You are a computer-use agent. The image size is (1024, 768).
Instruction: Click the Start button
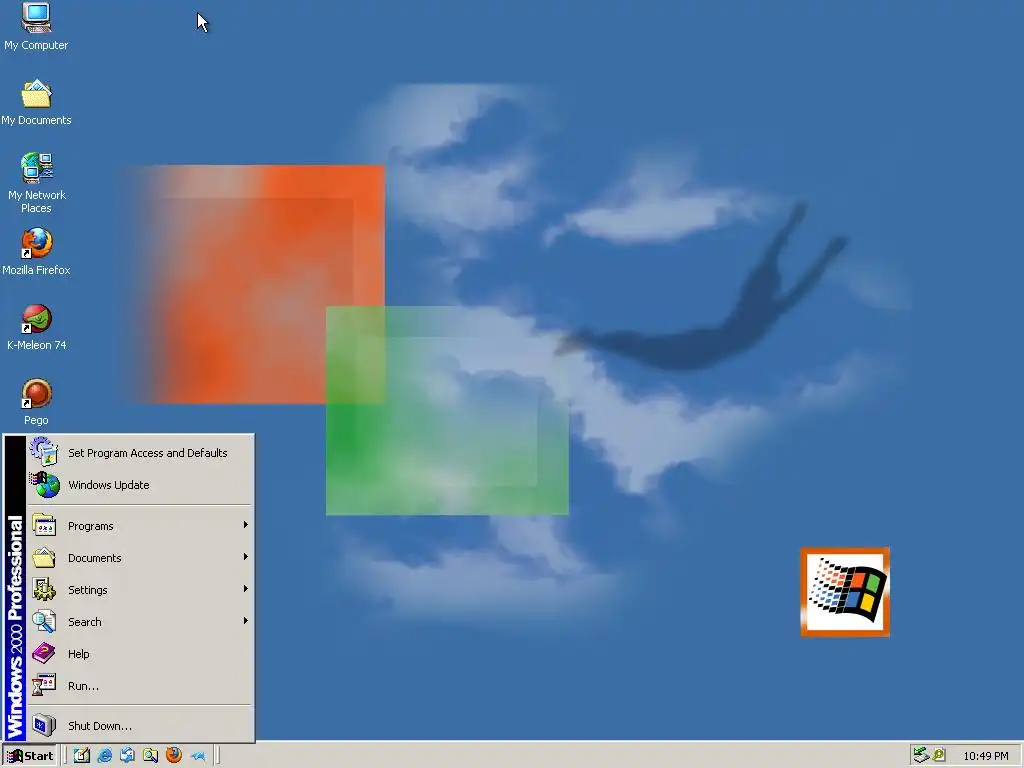30,756
